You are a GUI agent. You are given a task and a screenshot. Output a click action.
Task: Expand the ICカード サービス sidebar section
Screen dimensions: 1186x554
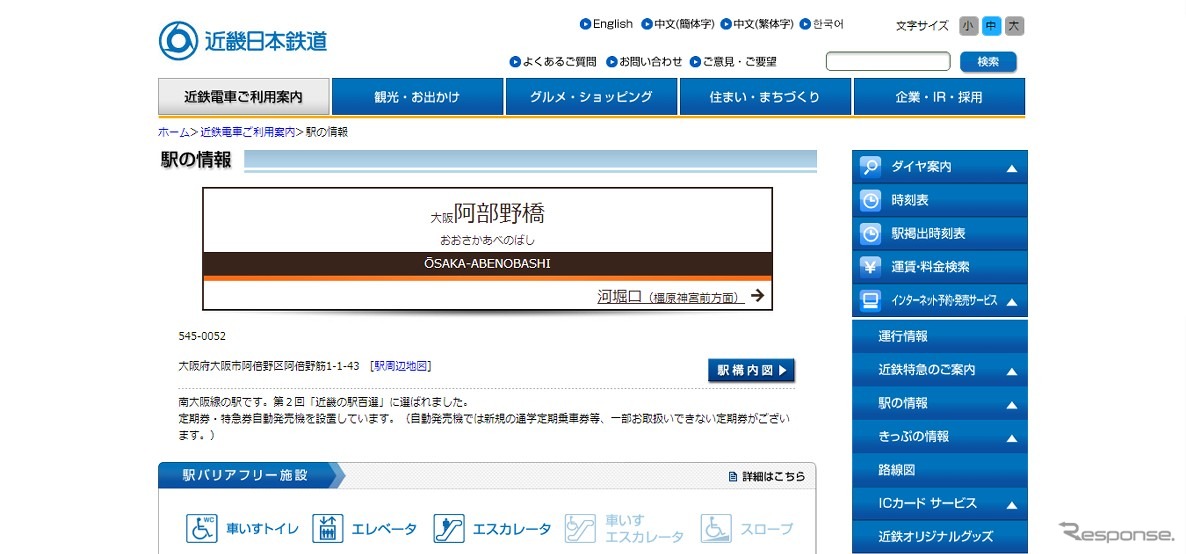pos(1012,504)
